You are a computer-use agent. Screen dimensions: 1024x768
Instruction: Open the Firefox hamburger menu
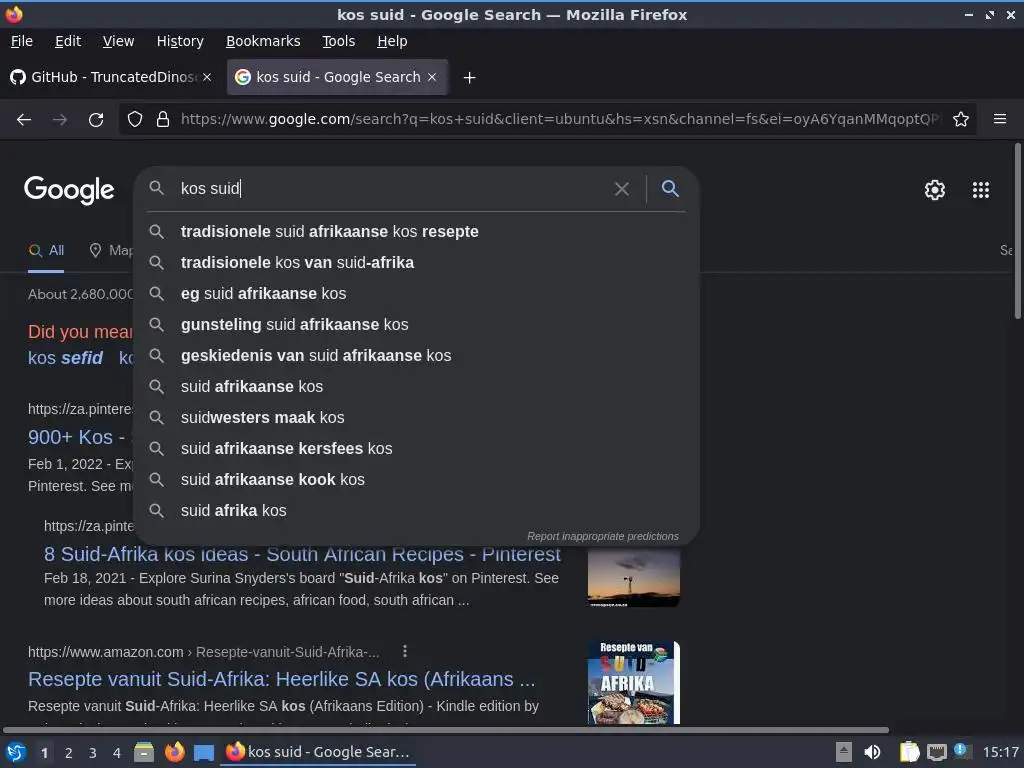pos(1000,119)
